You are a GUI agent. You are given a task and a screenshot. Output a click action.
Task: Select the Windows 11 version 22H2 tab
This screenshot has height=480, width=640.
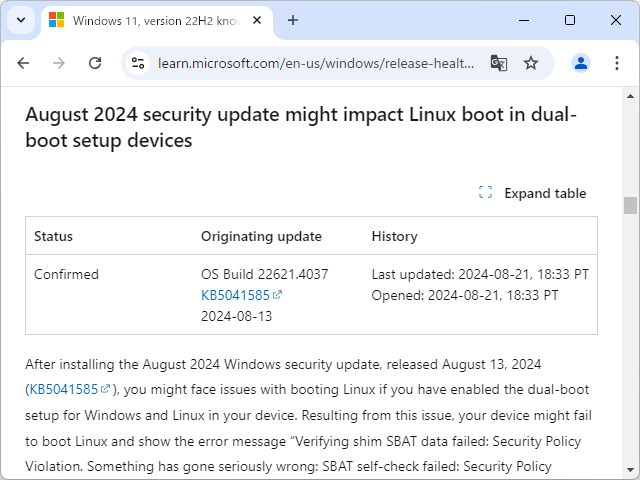(150, 20)
